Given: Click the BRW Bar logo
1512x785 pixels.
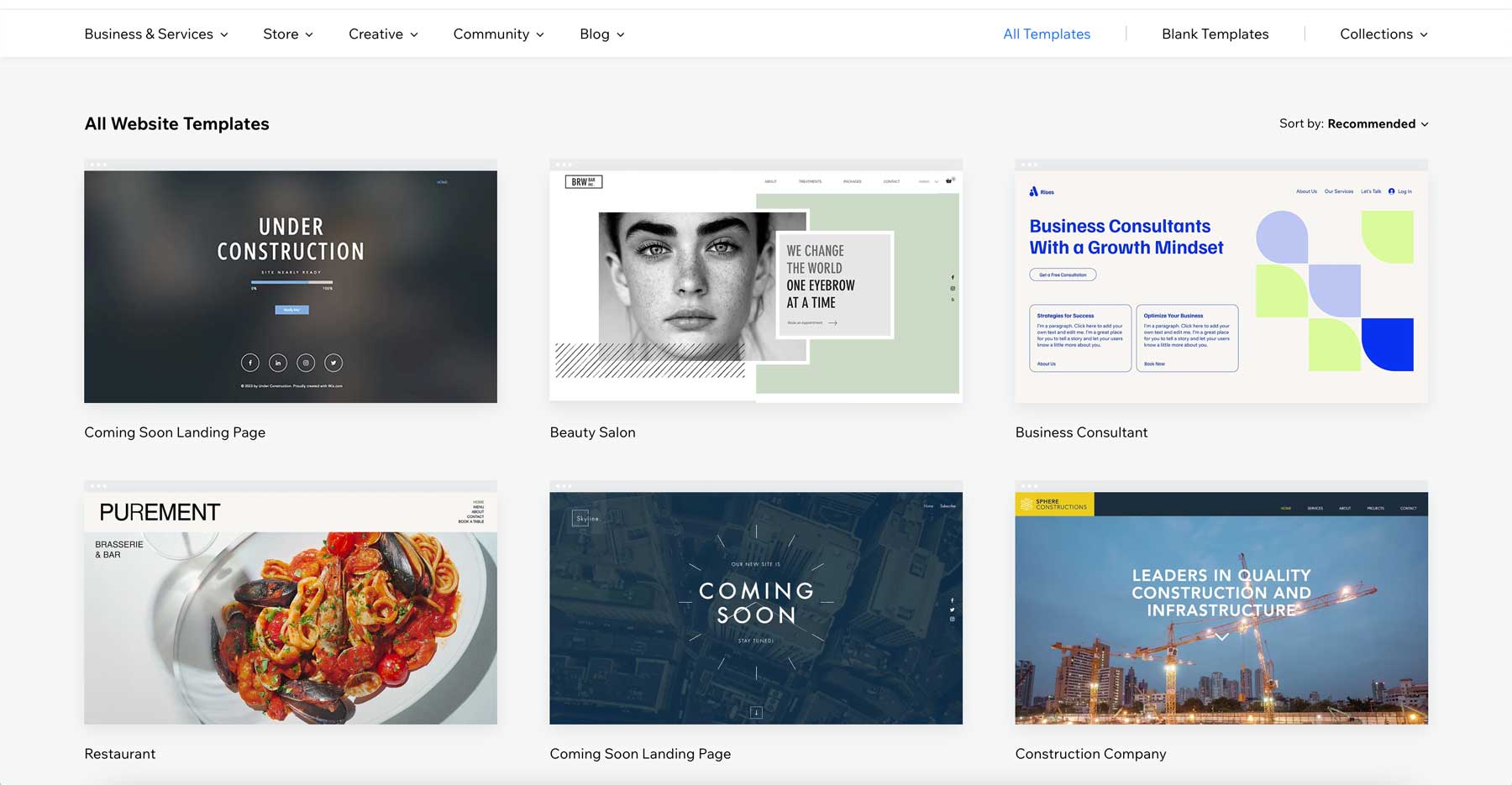Looking at the screenshot, I should coord(584,181).
